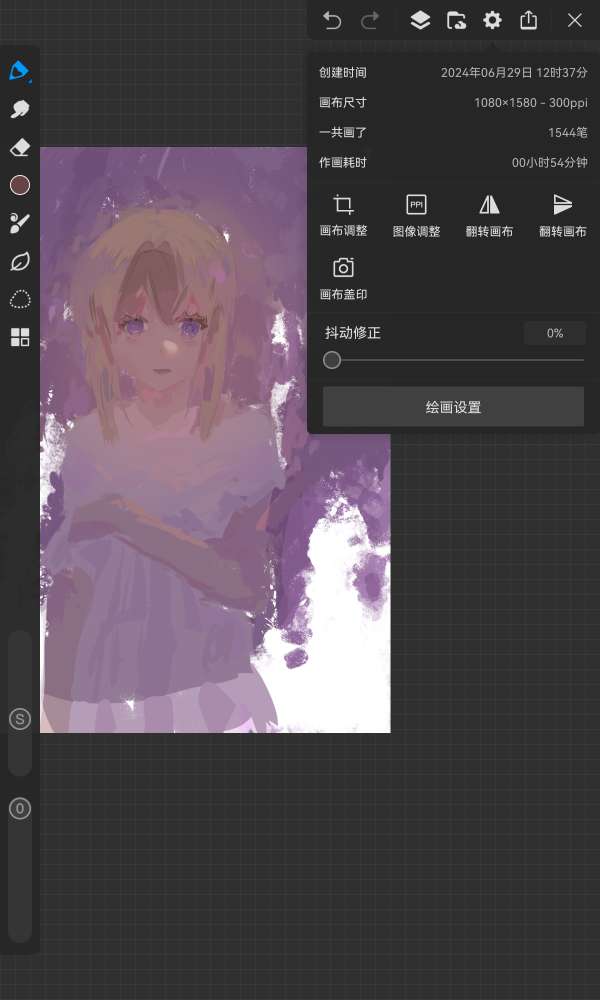Open the folder gallery icon
This screenshot has width=600, height=1000.
point(456,20)
